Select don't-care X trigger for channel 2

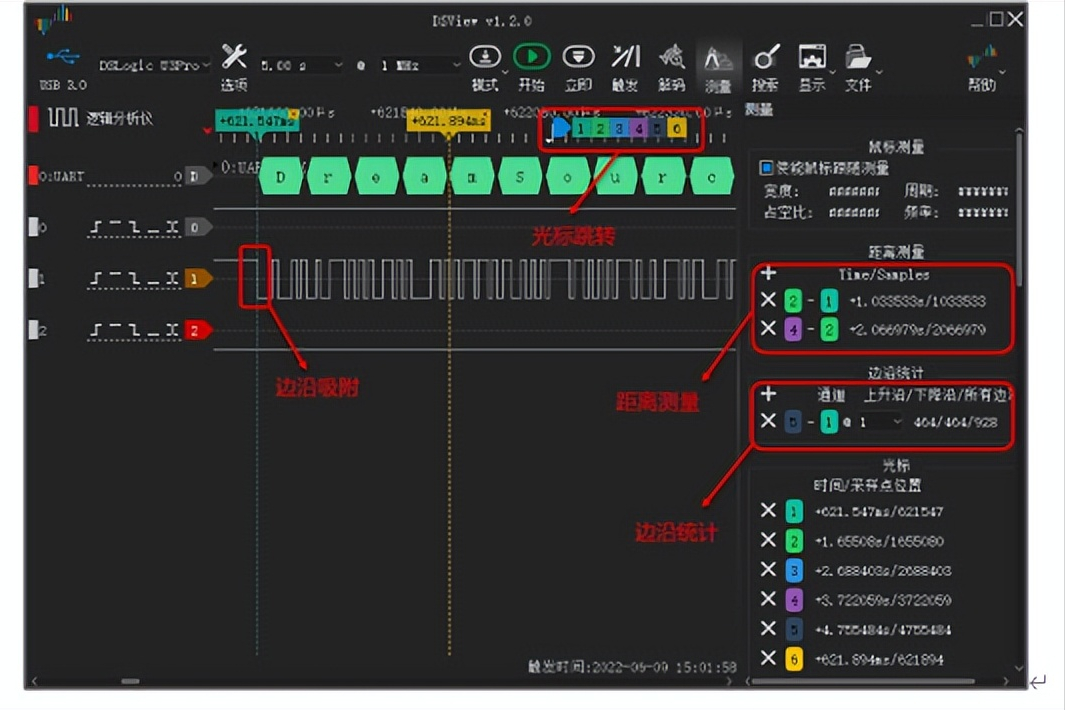click(173, 330)
